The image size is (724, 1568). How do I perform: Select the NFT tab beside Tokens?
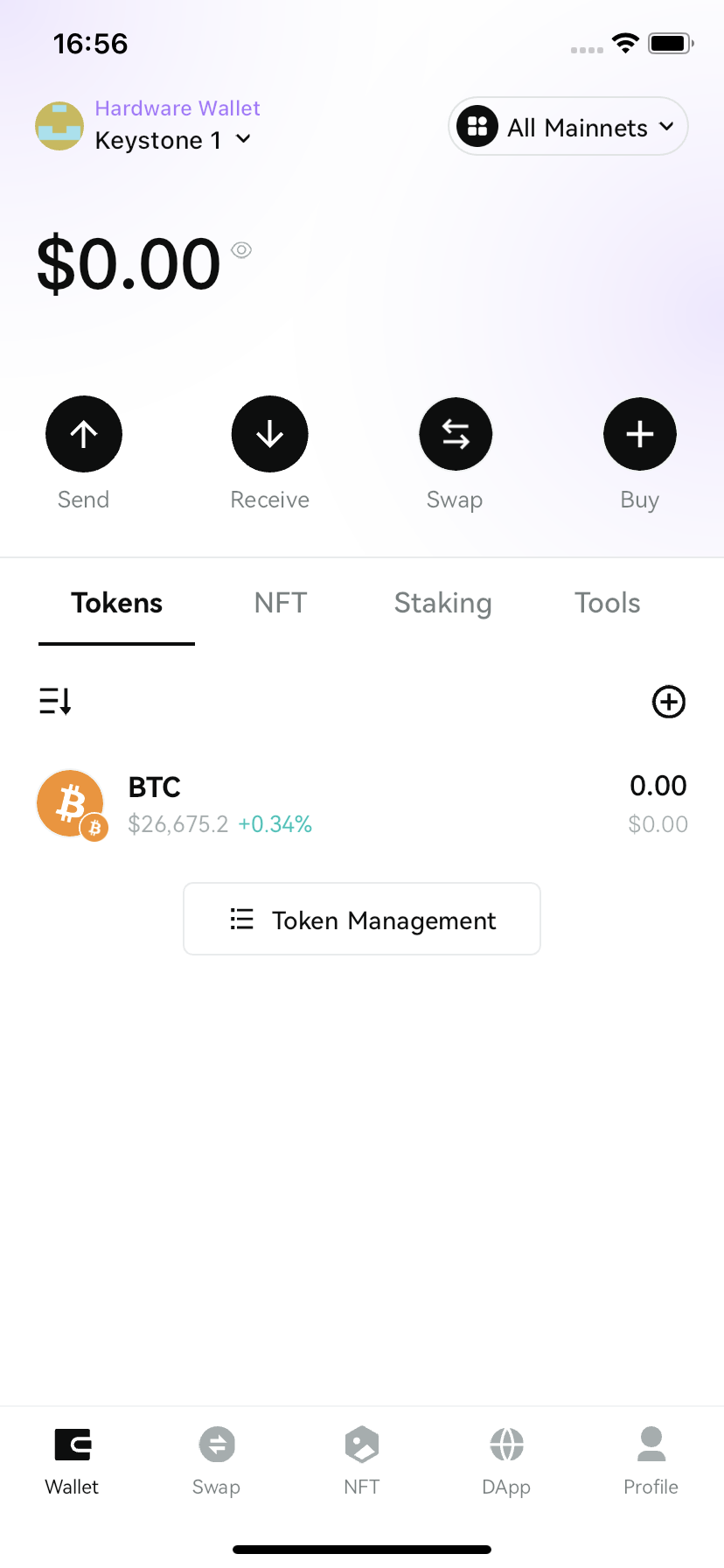tap(281, 603)
